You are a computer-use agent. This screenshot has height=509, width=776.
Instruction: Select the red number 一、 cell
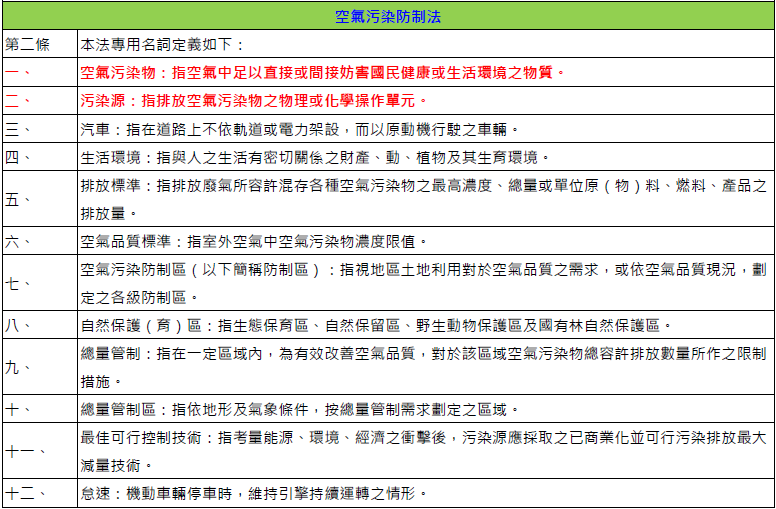[40, 73]
